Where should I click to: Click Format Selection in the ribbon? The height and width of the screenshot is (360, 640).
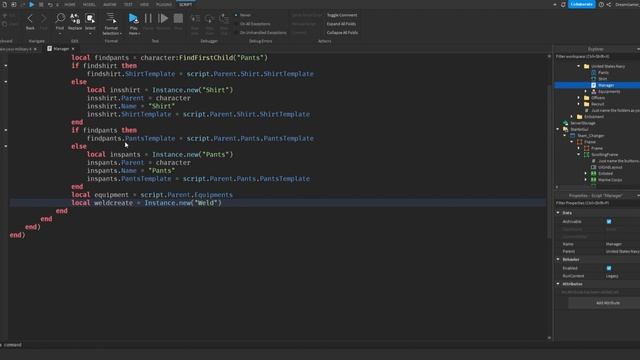tap(111, 23)
